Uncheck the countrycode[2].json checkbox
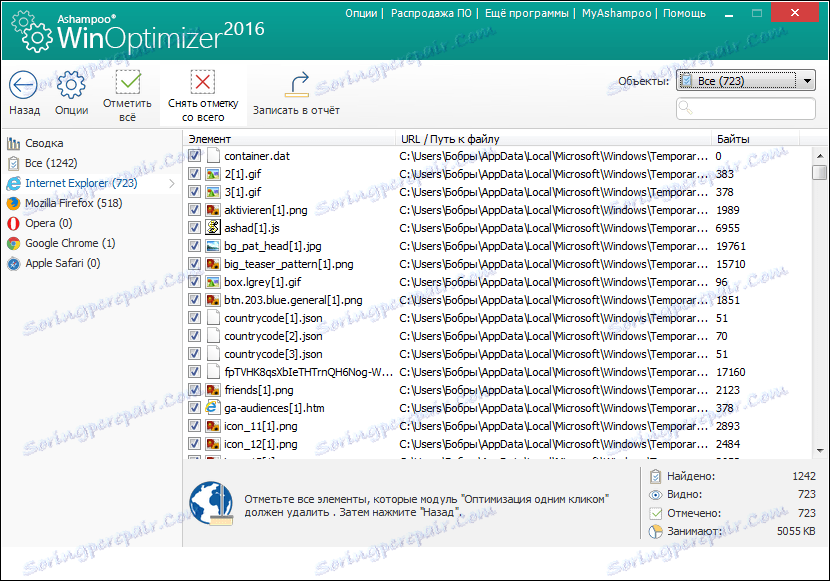This screenshot has width=830, height=581. 194,335
